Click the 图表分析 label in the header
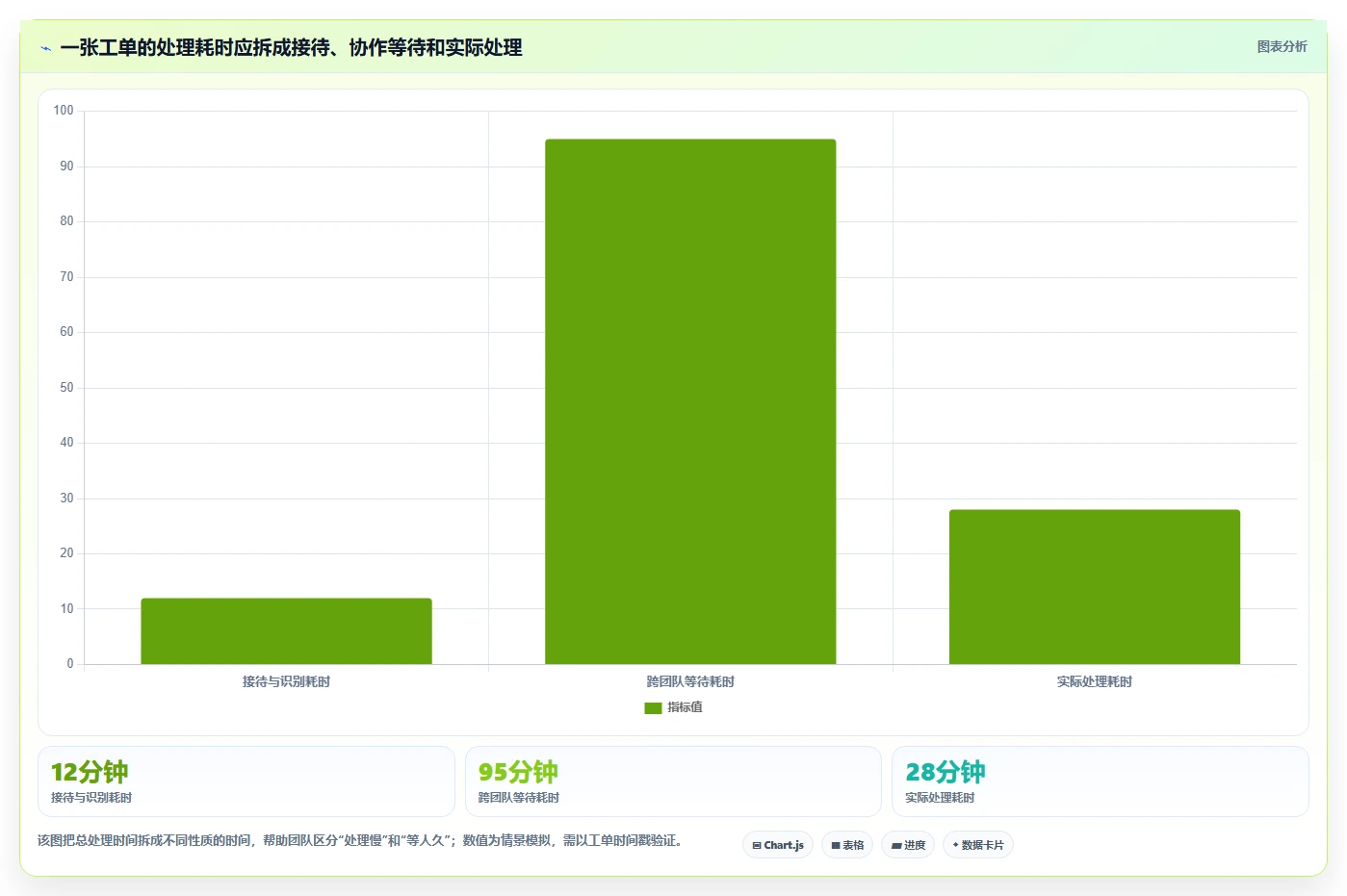Screen dimensions: 1347x896 tap(1282, 46)
